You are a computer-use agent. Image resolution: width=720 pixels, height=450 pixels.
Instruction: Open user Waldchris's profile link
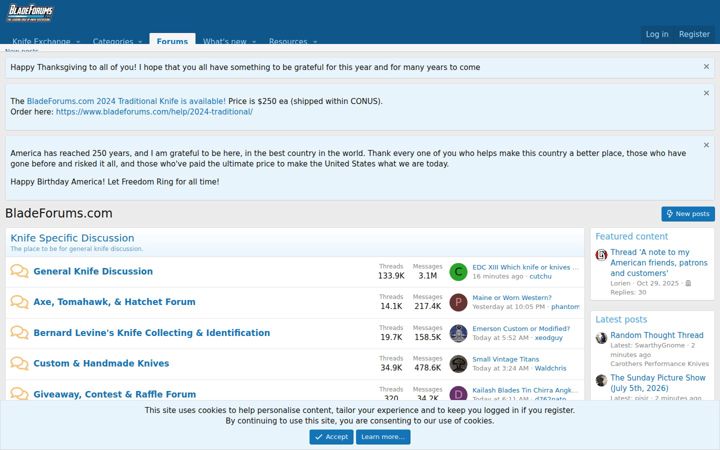[551, 368]
